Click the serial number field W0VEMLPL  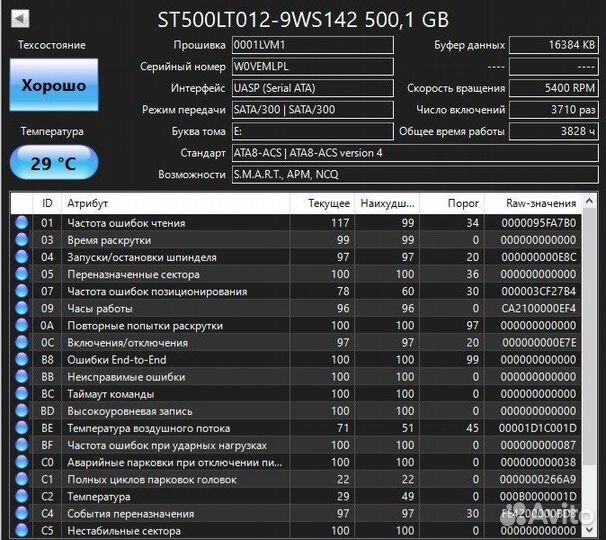click(x=313, y=66)
